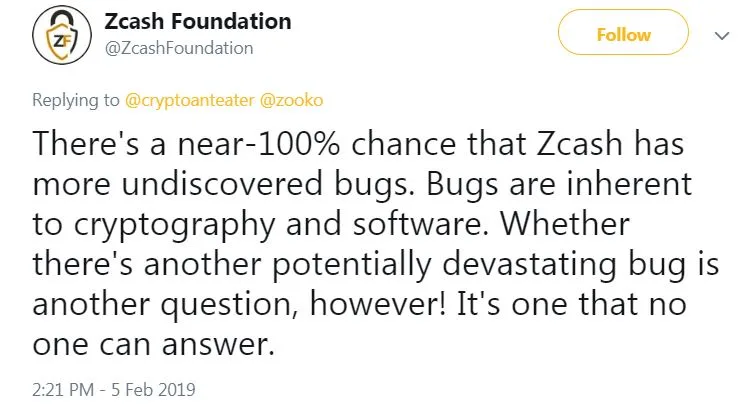Click the @ZcashFoundation handle
754x410 pixels.
(x=178, y=48)
